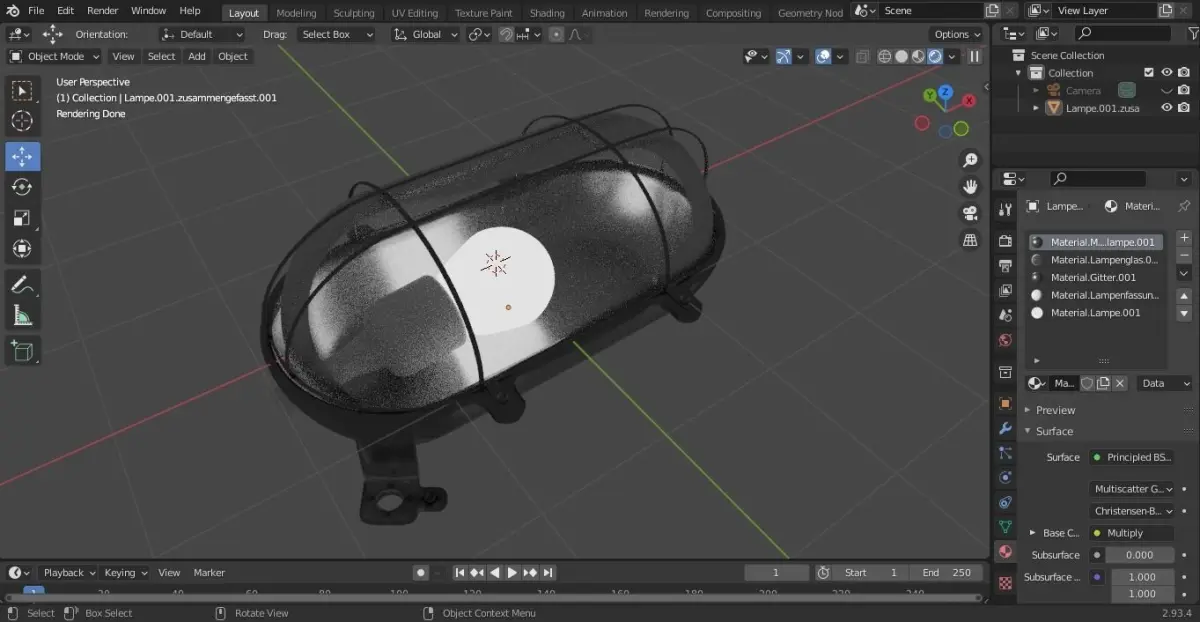The height and width of the screenshot is (622, 1200).
Task: Click the Zoom viewport icon
Action: 970,160
